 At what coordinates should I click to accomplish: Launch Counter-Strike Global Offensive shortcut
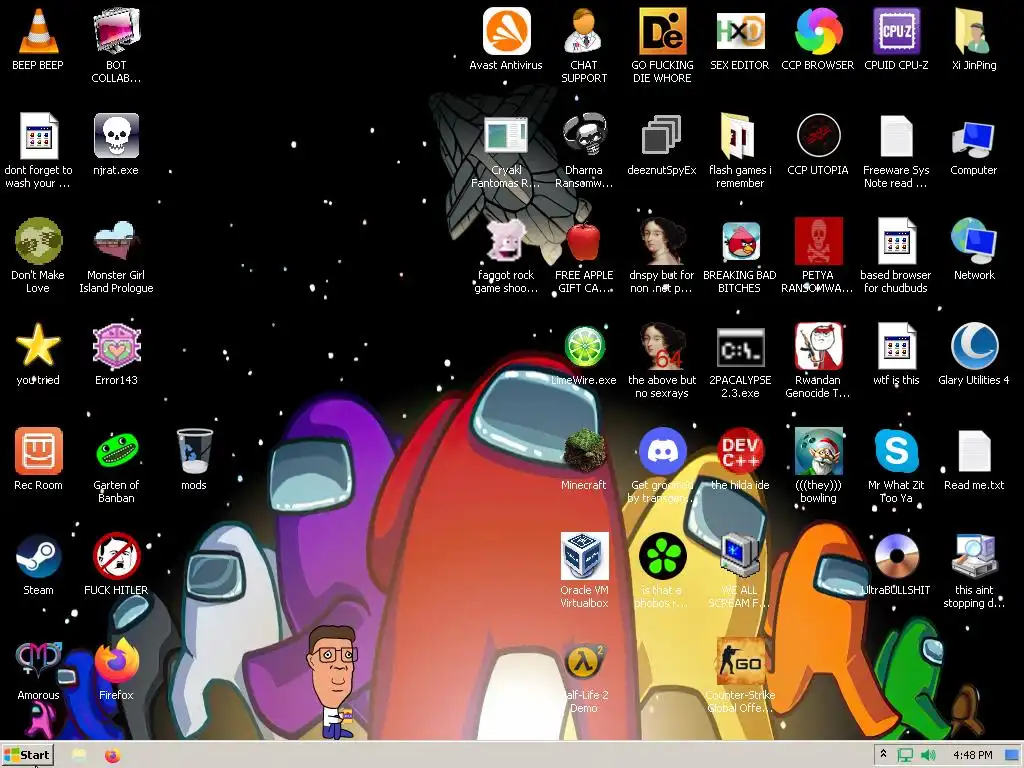739,661
